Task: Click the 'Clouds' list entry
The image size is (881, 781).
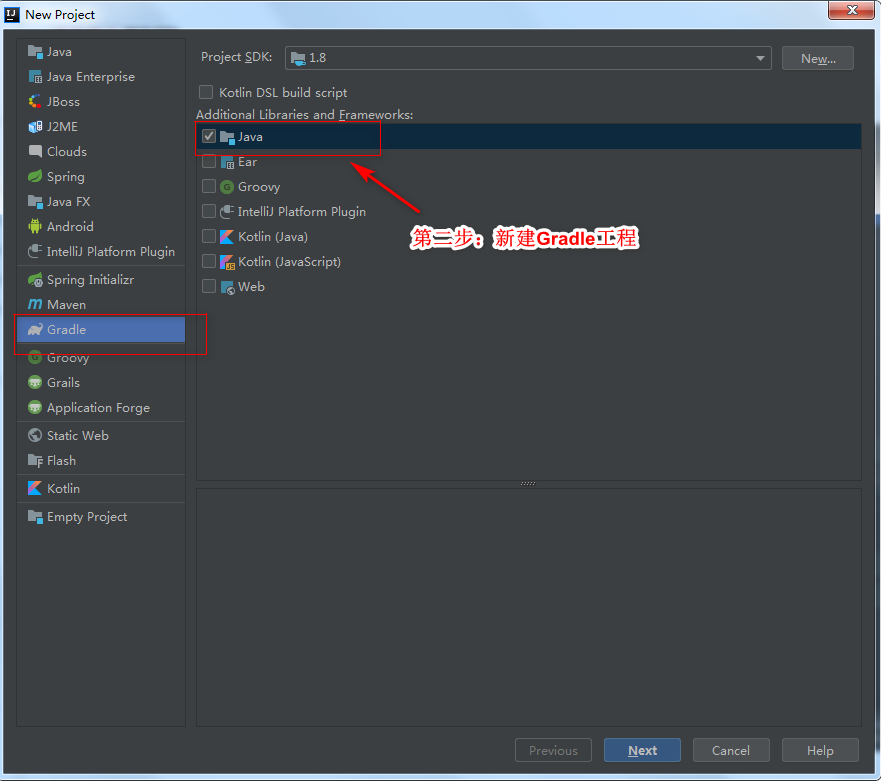Action: coord(101,152)
